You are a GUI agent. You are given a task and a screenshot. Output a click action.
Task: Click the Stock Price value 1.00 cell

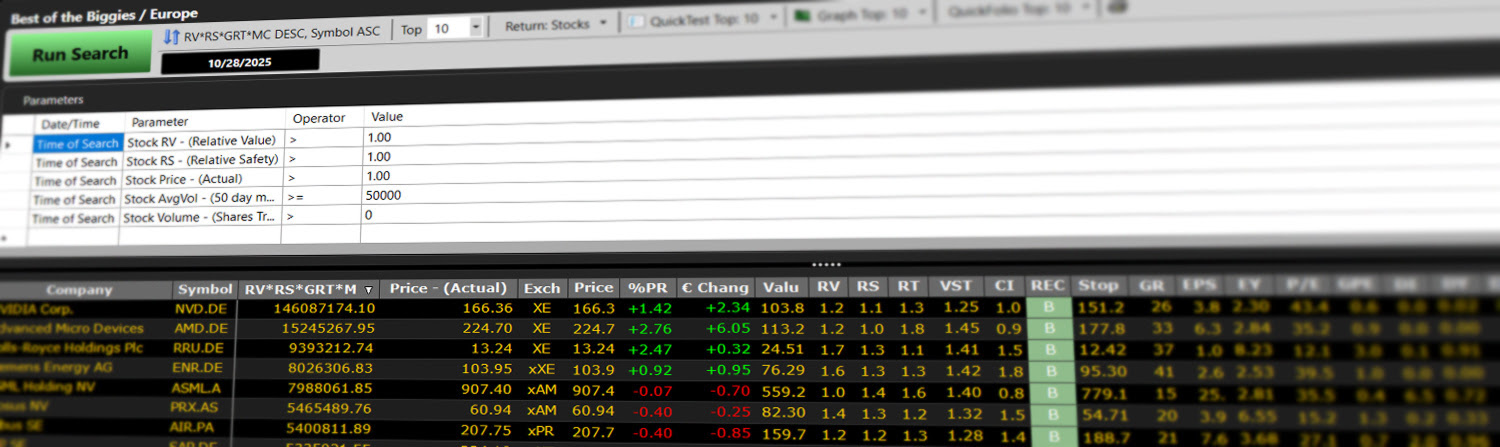tap(382, 176)
